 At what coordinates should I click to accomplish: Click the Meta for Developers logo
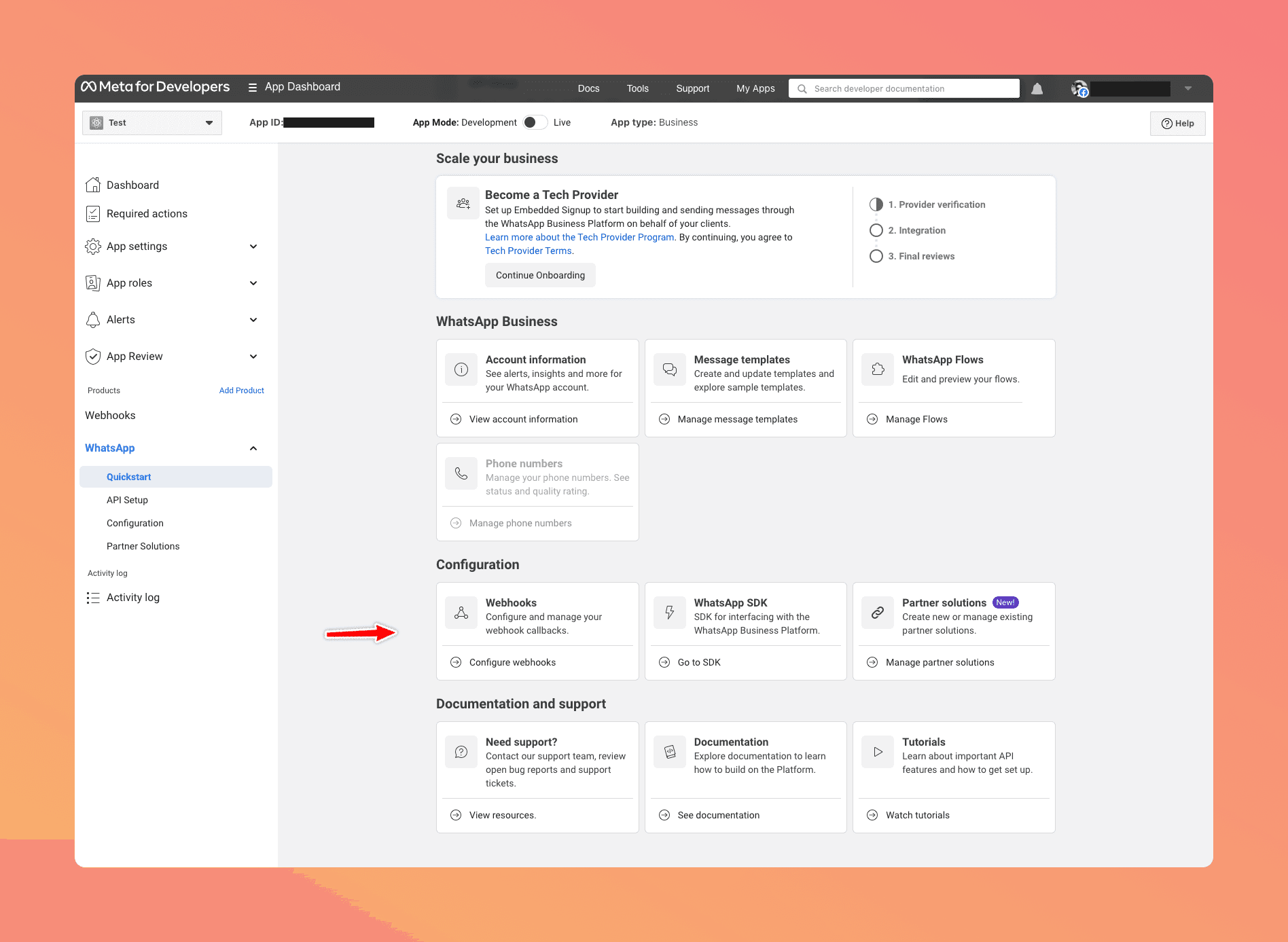(x=156, y=87)
